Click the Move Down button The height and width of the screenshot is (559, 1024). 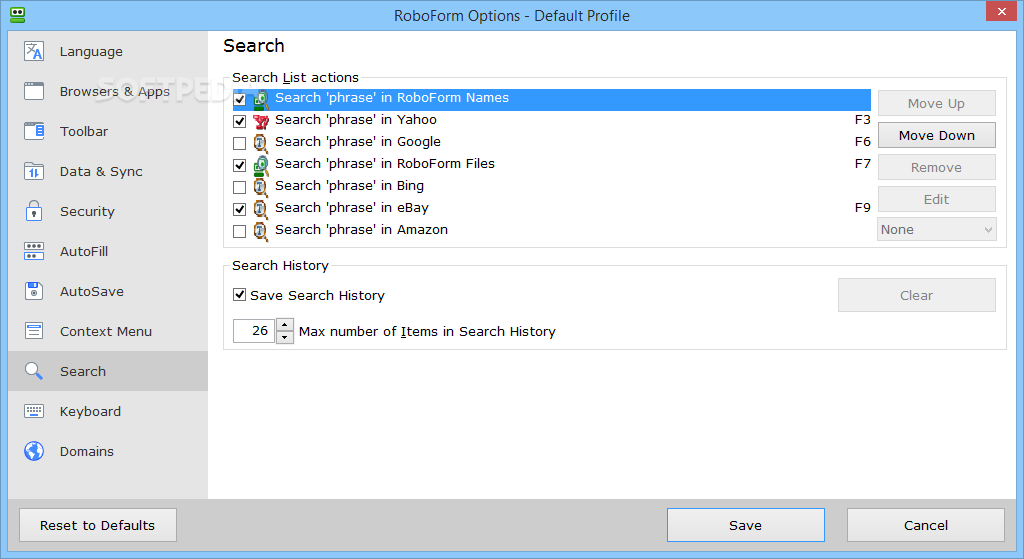(x=936, y=135)
